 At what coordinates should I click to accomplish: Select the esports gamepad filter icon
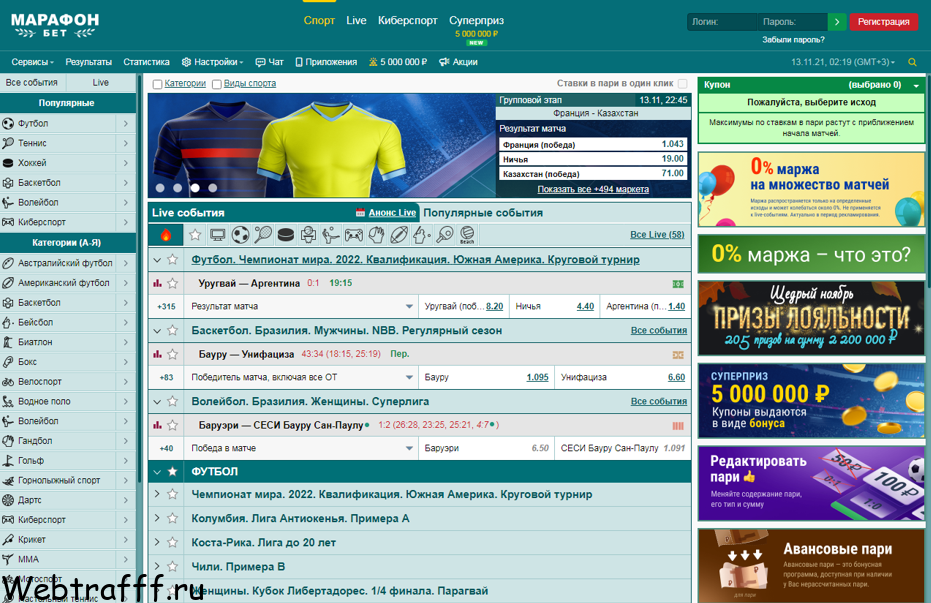coord(353,236)
